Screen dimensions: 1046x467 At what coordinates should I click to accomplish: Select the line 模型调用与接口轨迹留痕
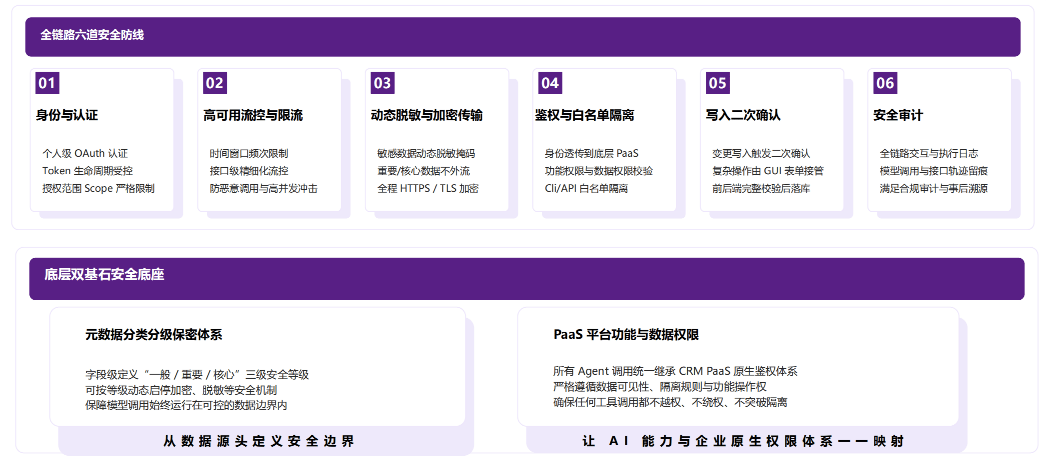pyautogui.click(x=933, y=171)
